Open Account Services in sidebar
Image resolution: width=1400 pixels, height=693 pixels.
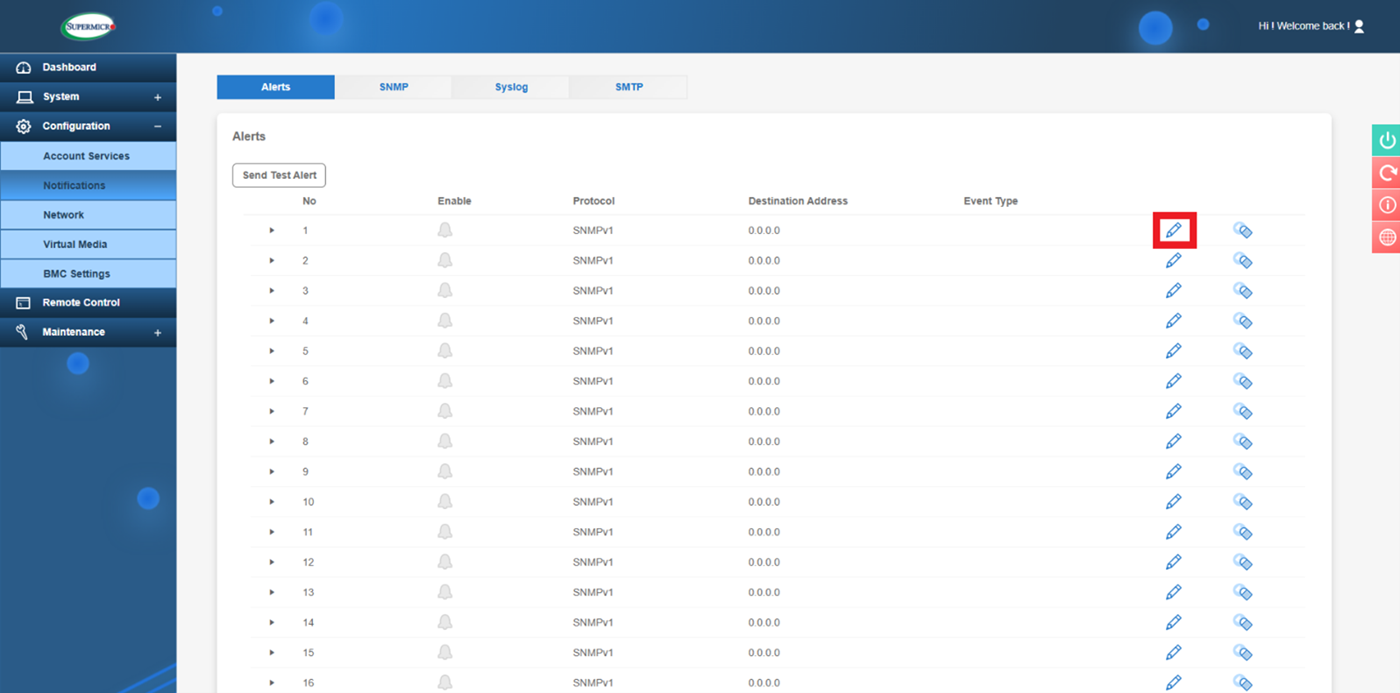pyautogui.click(x=88, y=156)
